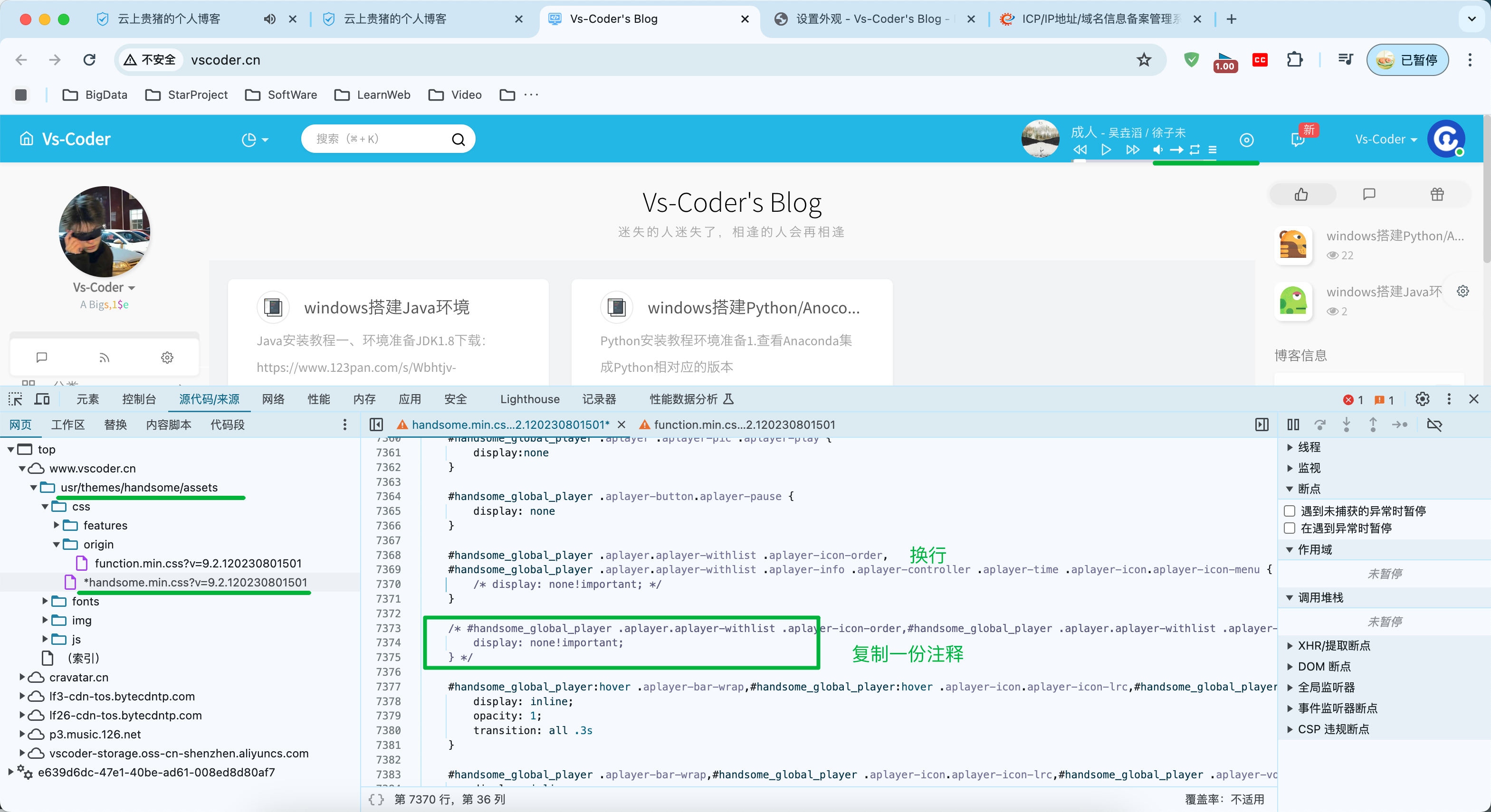Hide the navigator sidebar in Sources panel
Viewport: 1491px width, 812px height.
(376, 425)
